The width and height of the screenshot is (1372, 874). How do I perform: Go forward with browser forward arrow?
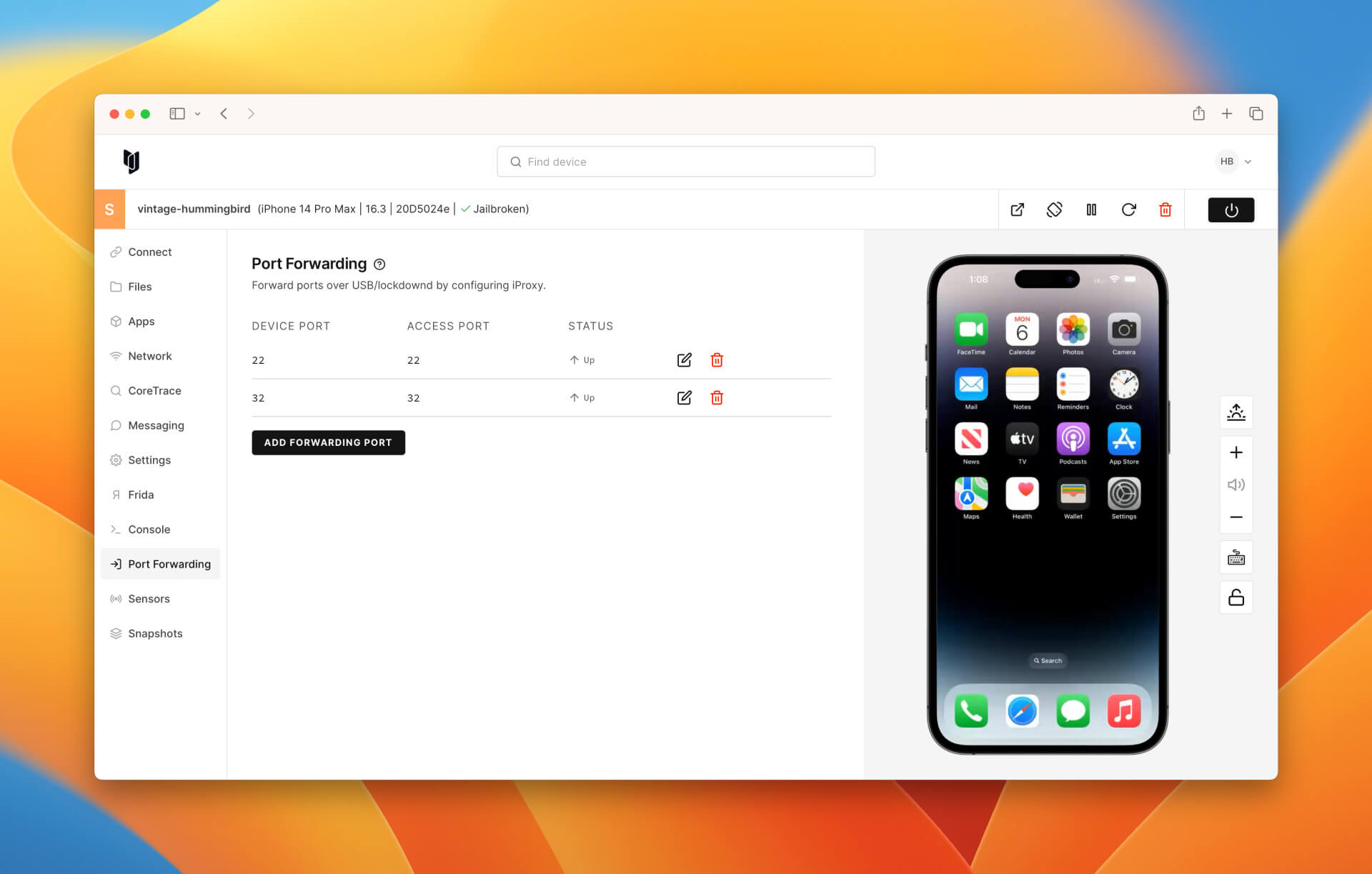[251, 114]
